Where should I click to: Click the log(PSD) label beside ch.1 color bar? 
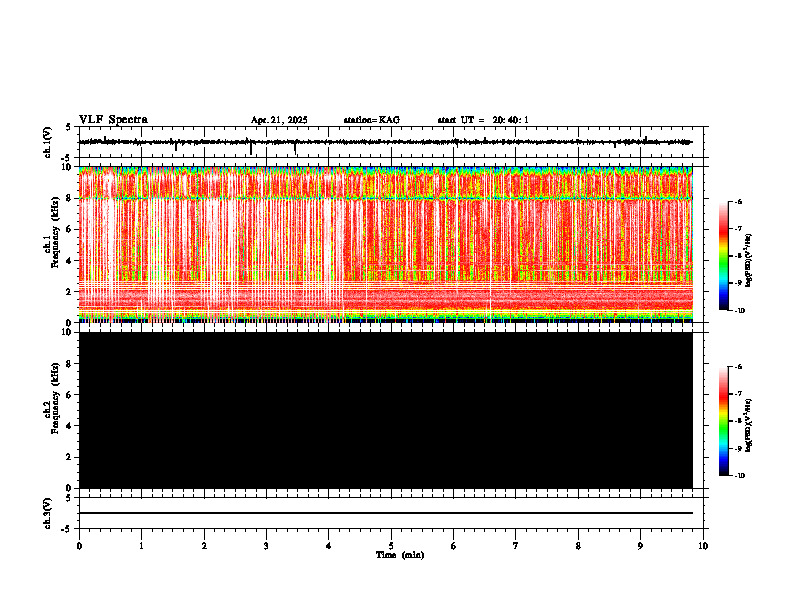749,260
